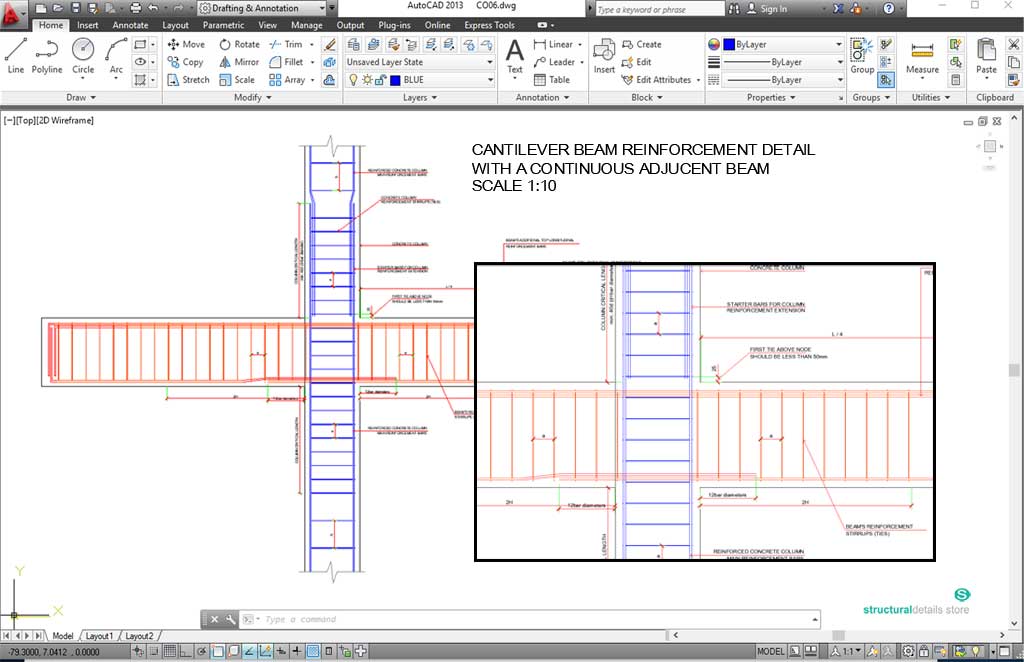Click the Insert block icon
1024x662 pixels.
(604, 56)
